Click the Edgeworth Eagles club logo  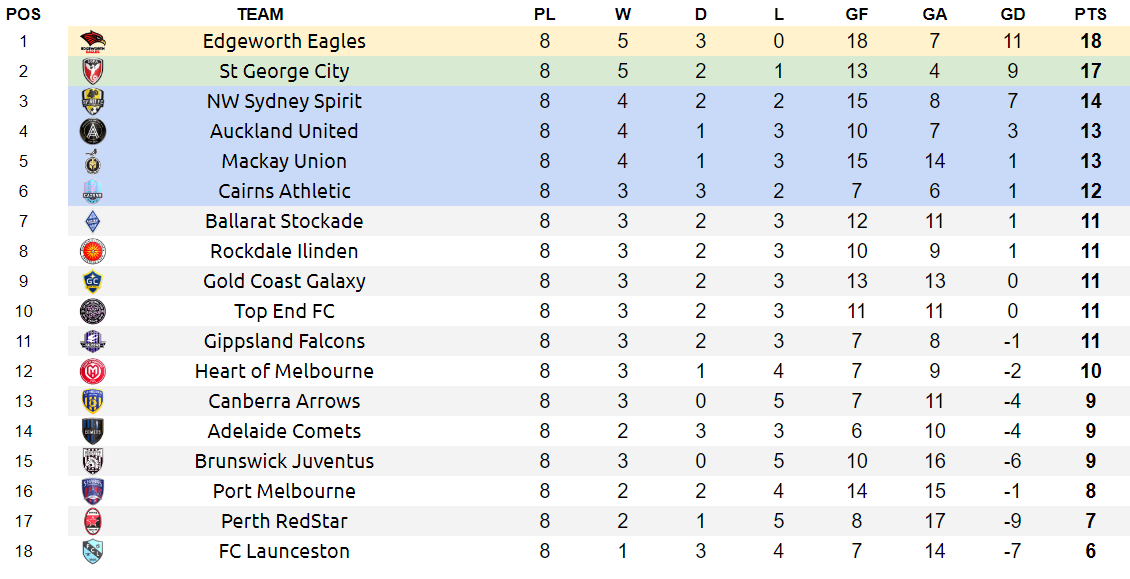pyautogui.click(x=93, y=42)
